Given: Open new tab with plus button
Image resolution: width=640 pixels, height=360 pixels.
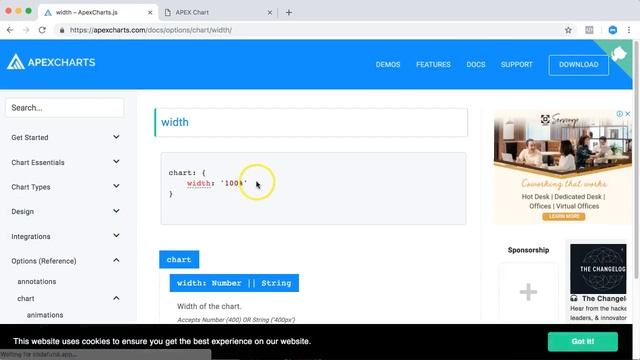Looking at the screenshot, I should 289,12.
